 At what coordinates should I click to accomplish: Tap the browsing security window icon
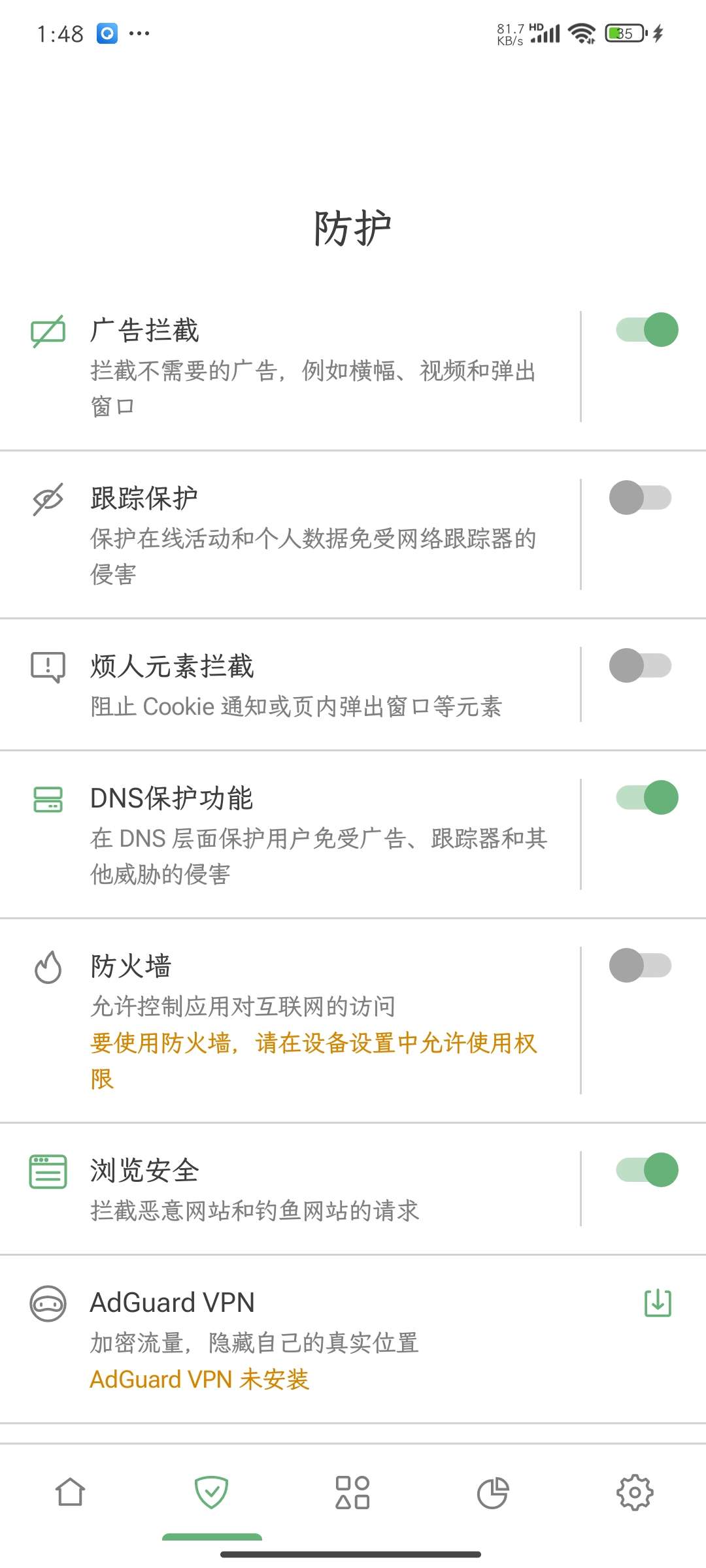pyautogui.click(x=48, y=1171)
